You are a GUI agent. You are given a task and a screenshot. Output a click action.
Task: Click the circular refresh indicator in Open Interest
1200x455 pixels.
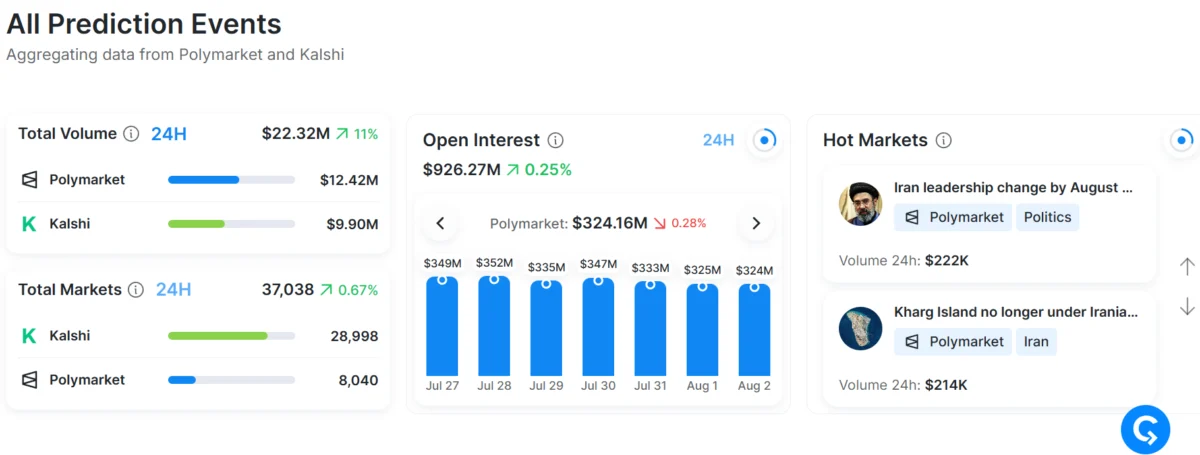tap(765, 140)
